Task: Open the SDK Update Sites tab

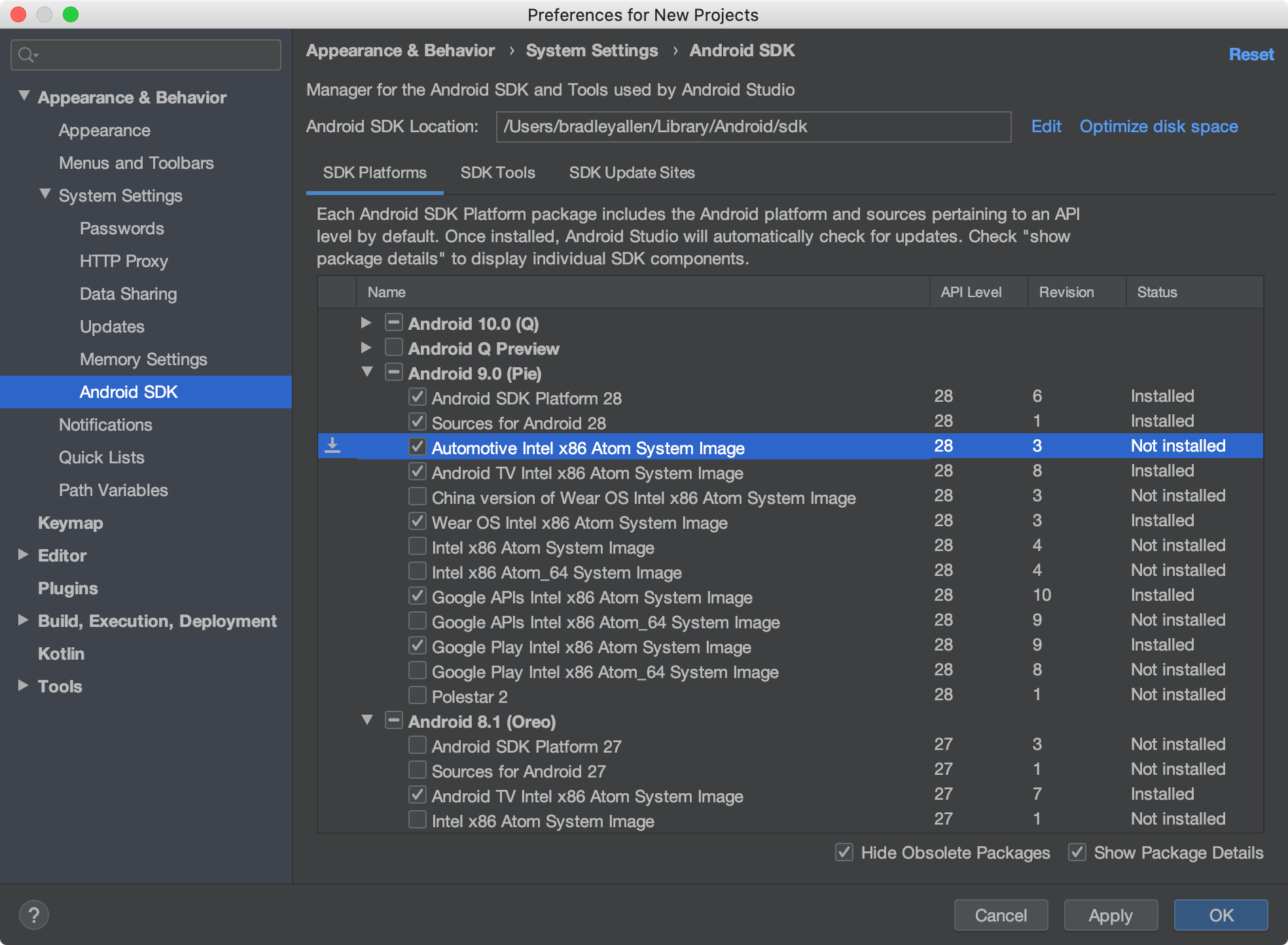Action: coord(632,173)
